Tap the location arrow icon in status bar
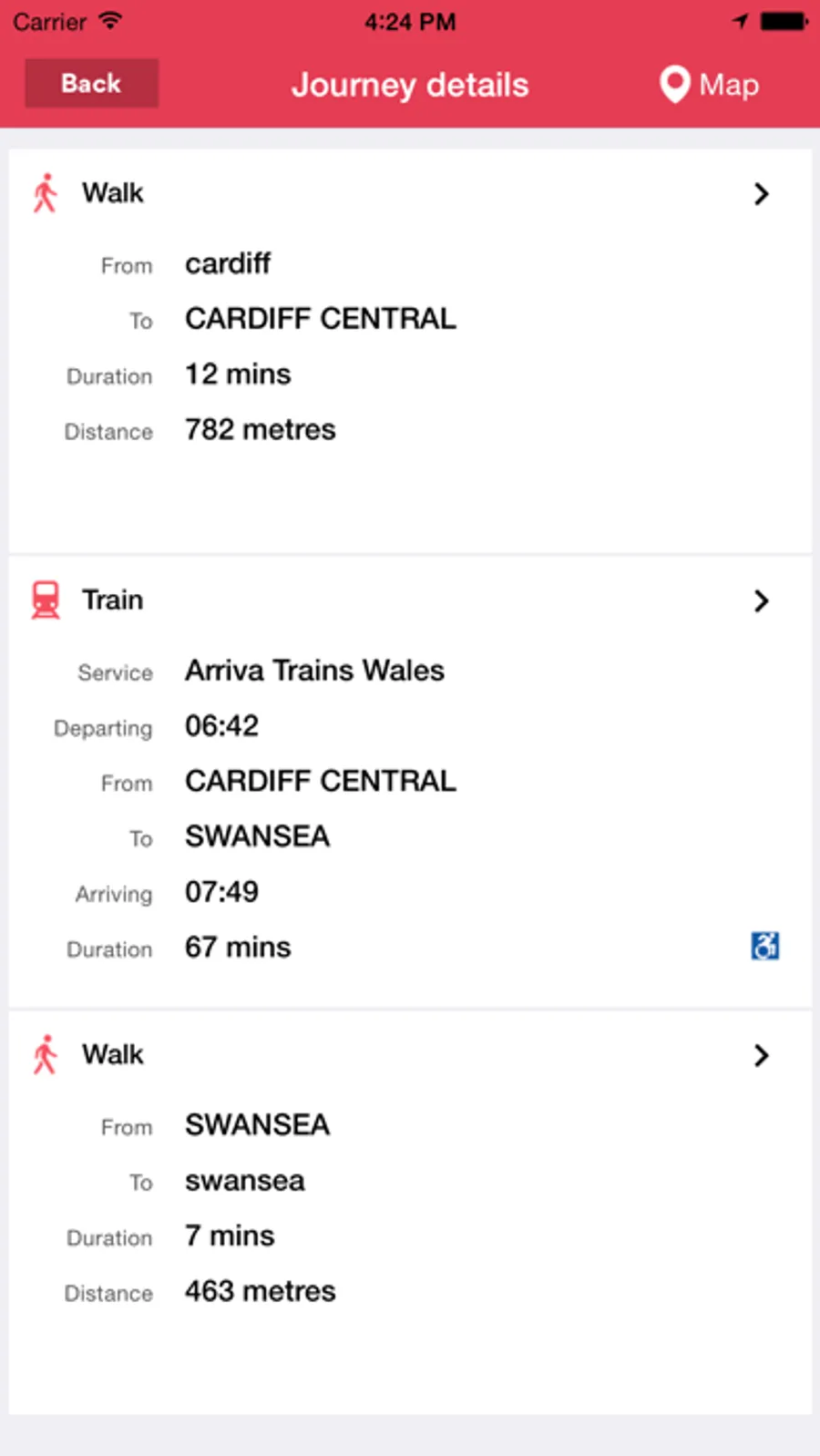 point(741,21)
